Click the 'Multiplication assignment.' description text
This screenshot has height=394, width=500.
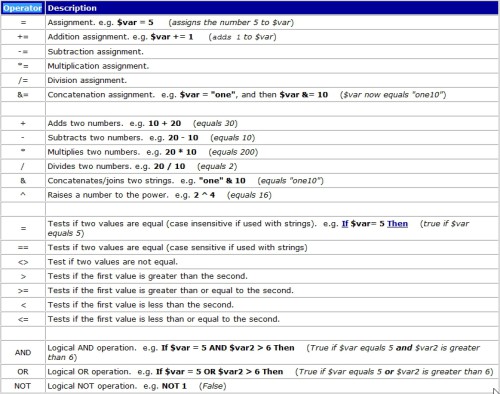click(98, 66)
